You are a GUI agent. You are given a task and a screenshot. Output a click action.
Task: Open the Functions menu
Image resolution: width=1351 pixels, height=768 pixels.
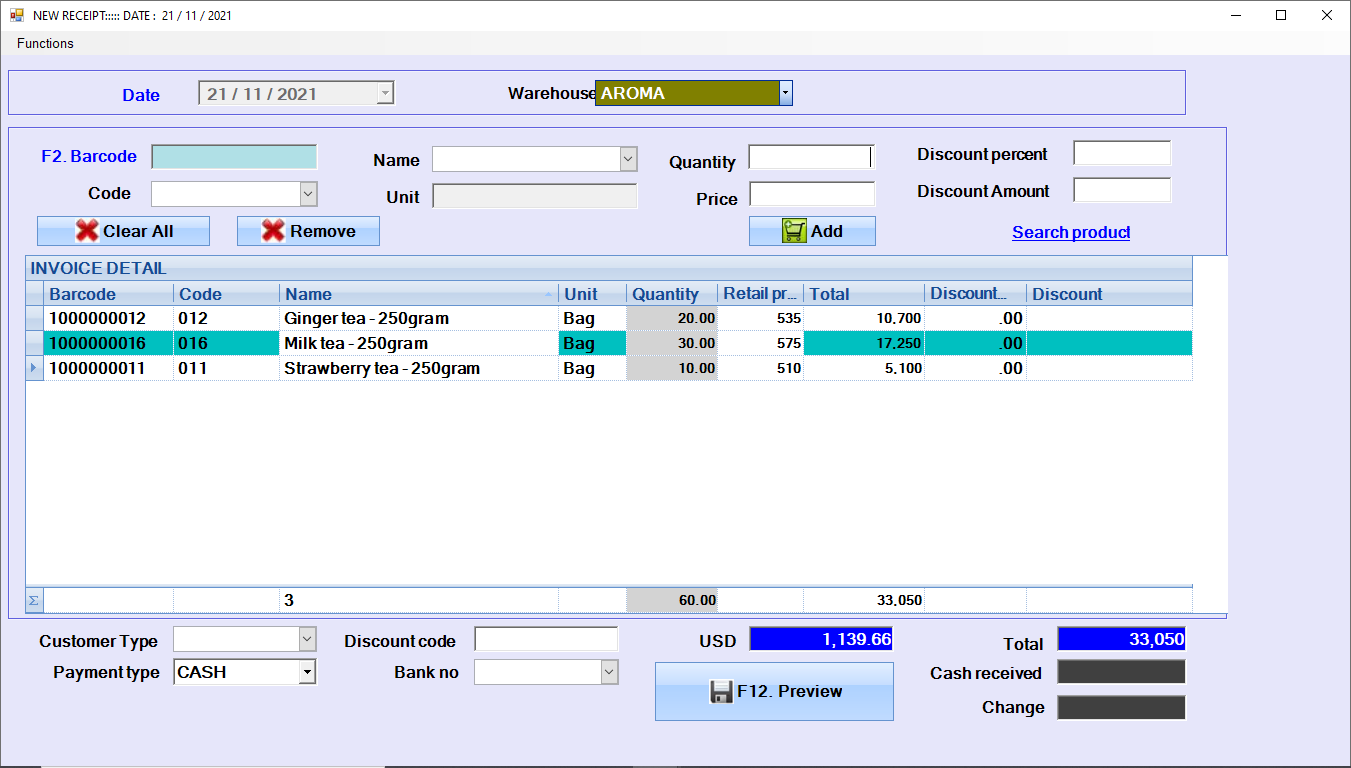click(x=45, y=43)
